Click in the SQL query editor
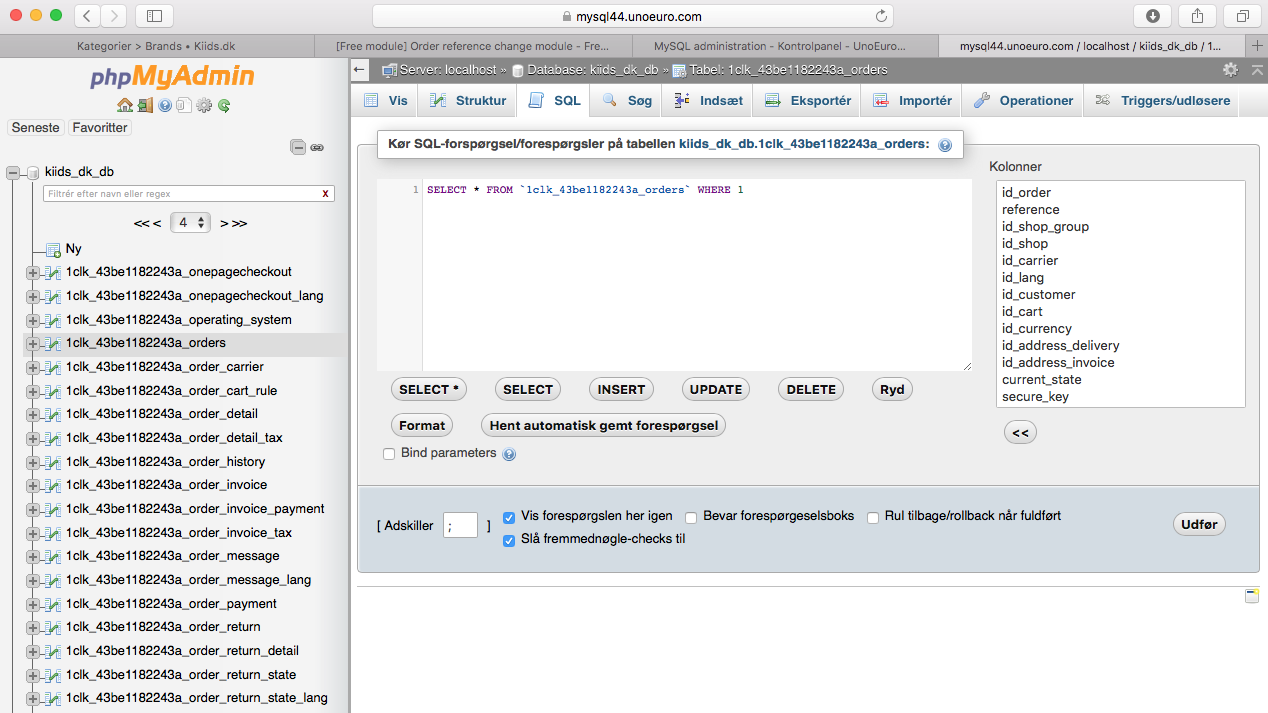 pos(674,276)
